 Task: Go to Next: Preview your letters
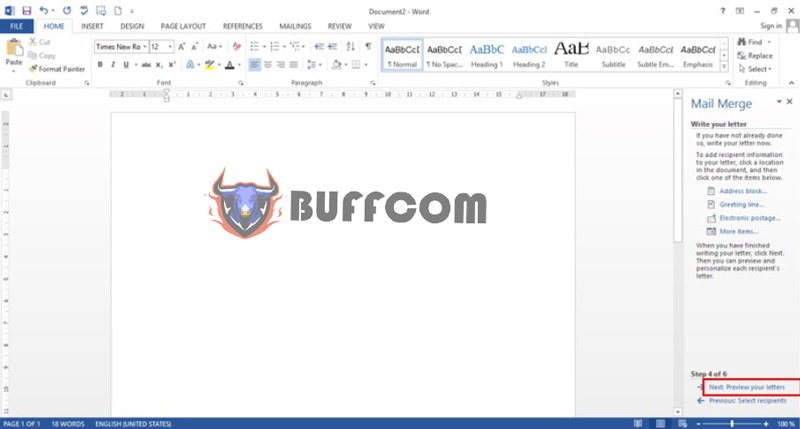tap(746, 387)
